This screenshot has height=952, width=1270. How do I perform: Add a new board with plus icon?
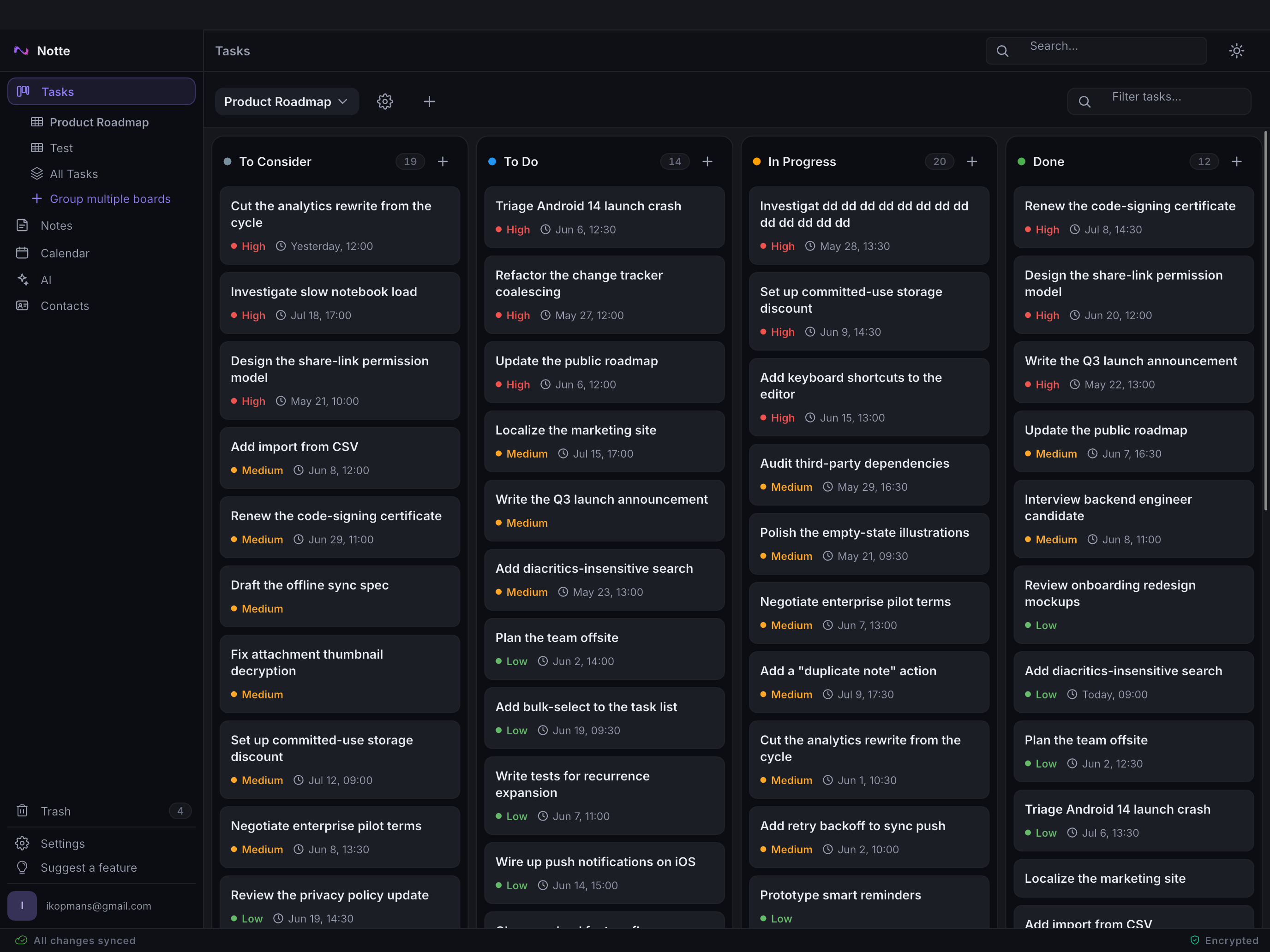(x=429, y=101)
